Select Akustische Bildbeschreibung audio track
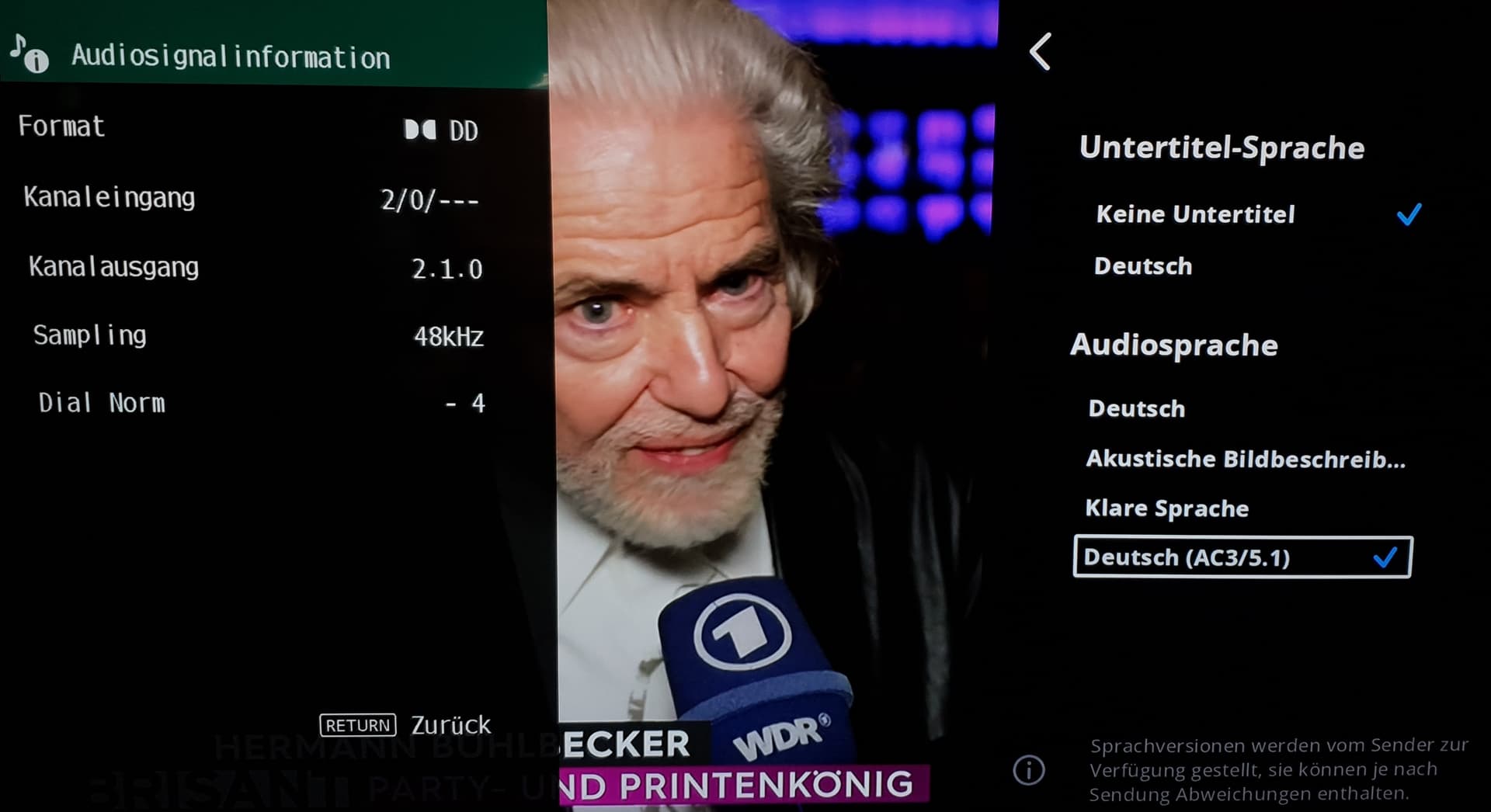 (x=1246, y=459)
